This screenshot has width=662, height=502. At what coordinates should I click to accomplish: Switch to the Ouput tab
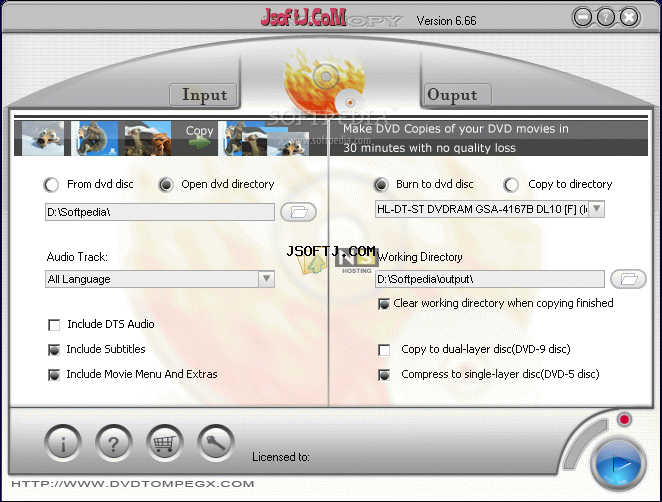[x=458, y=95]
